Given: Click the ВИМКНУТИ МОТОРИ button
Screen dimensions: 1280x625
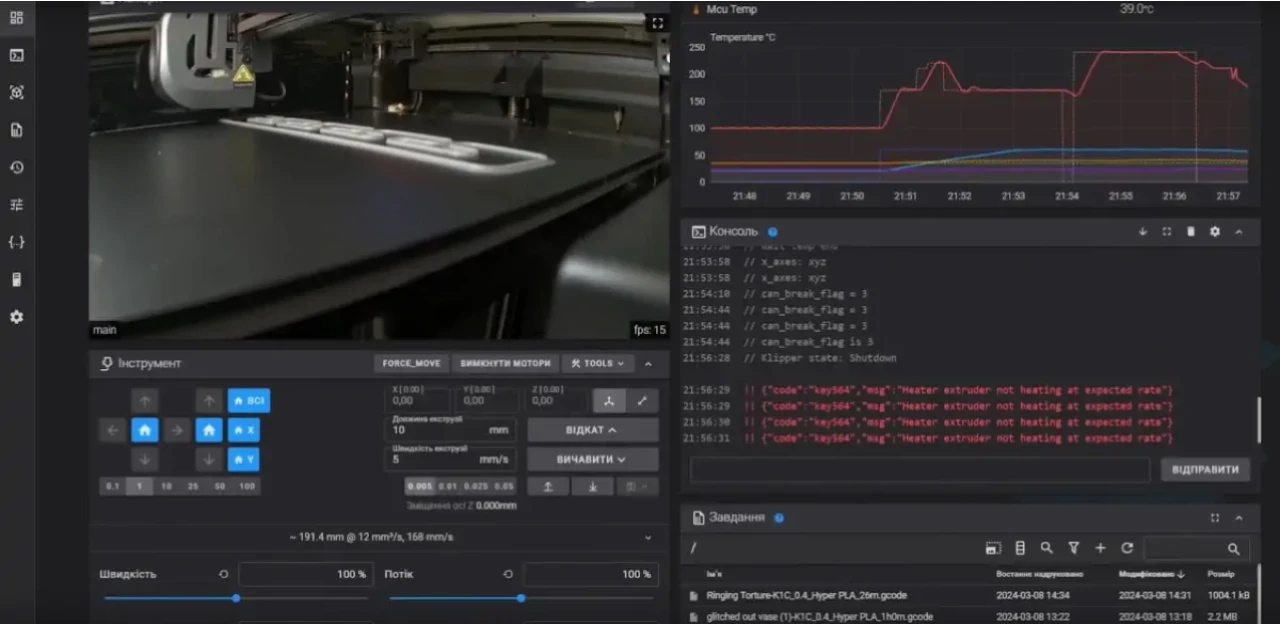Looking at the screenshot, I should 506,364.
